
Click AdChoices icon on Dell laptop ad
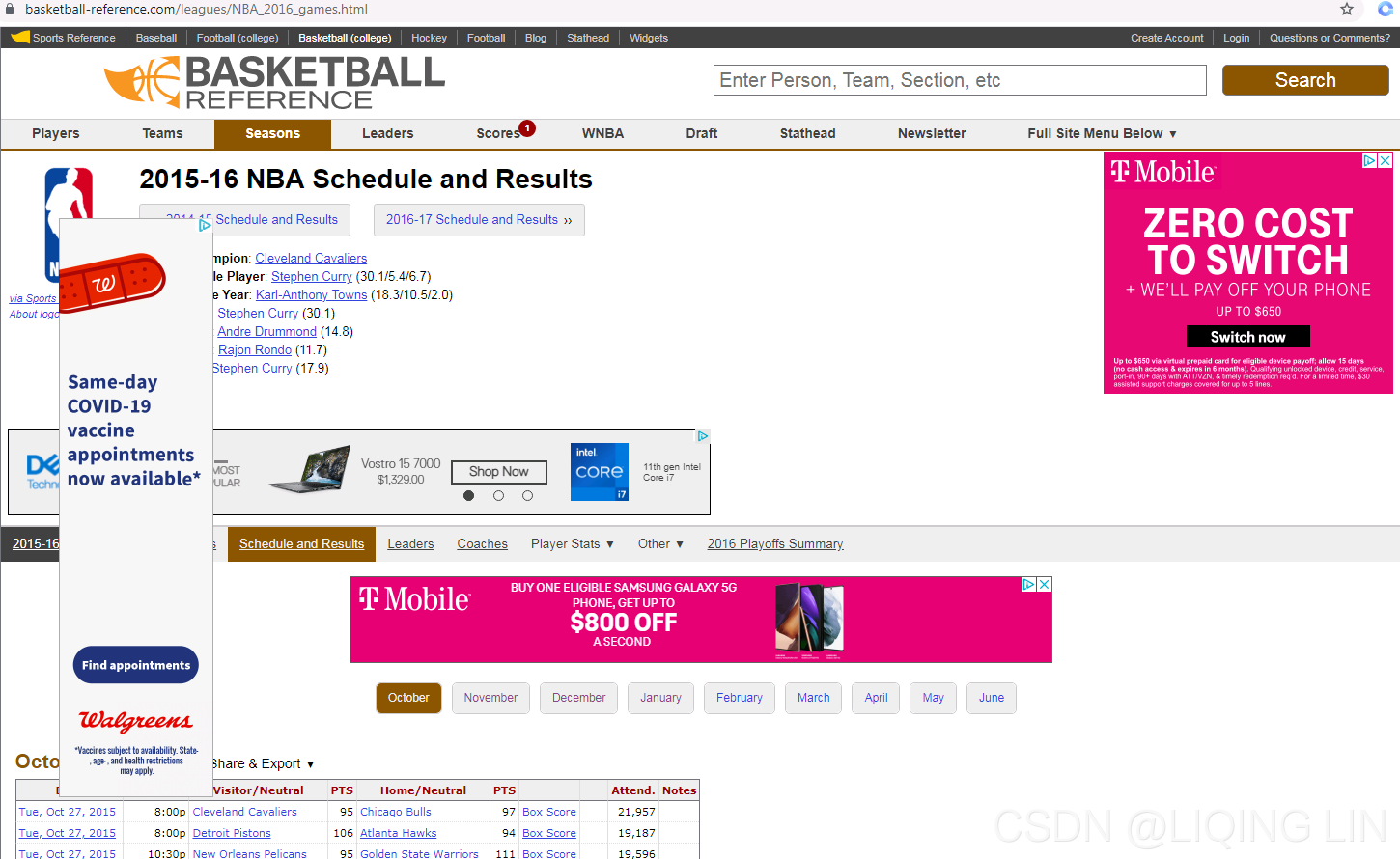[x=703, y=436]
